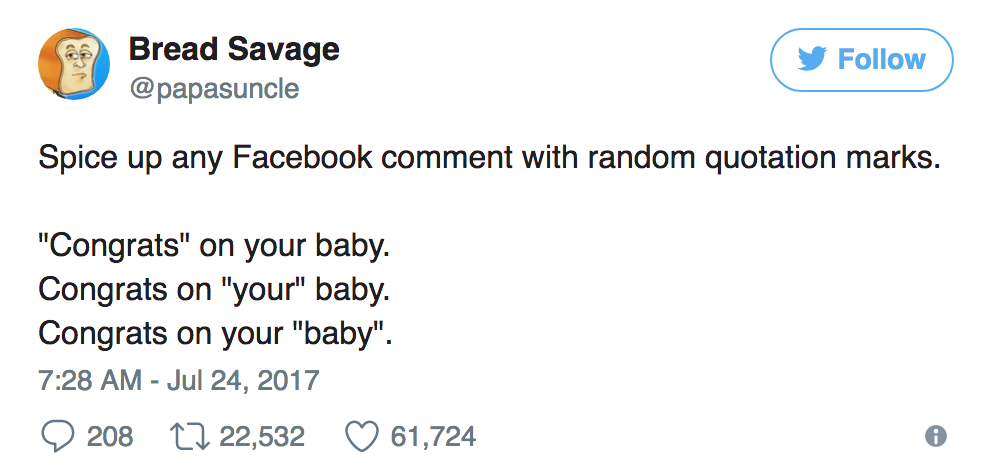Image resolution: width=982 pixels, height=474 pixels.
Task: Select the 208 replies count
Action: click(110, 436)
